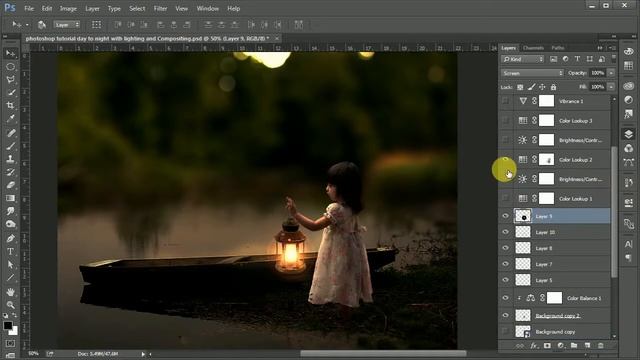Select the Horizontal Type tool
The width and height of the screenshot is (640, 360).
(11, 251)
